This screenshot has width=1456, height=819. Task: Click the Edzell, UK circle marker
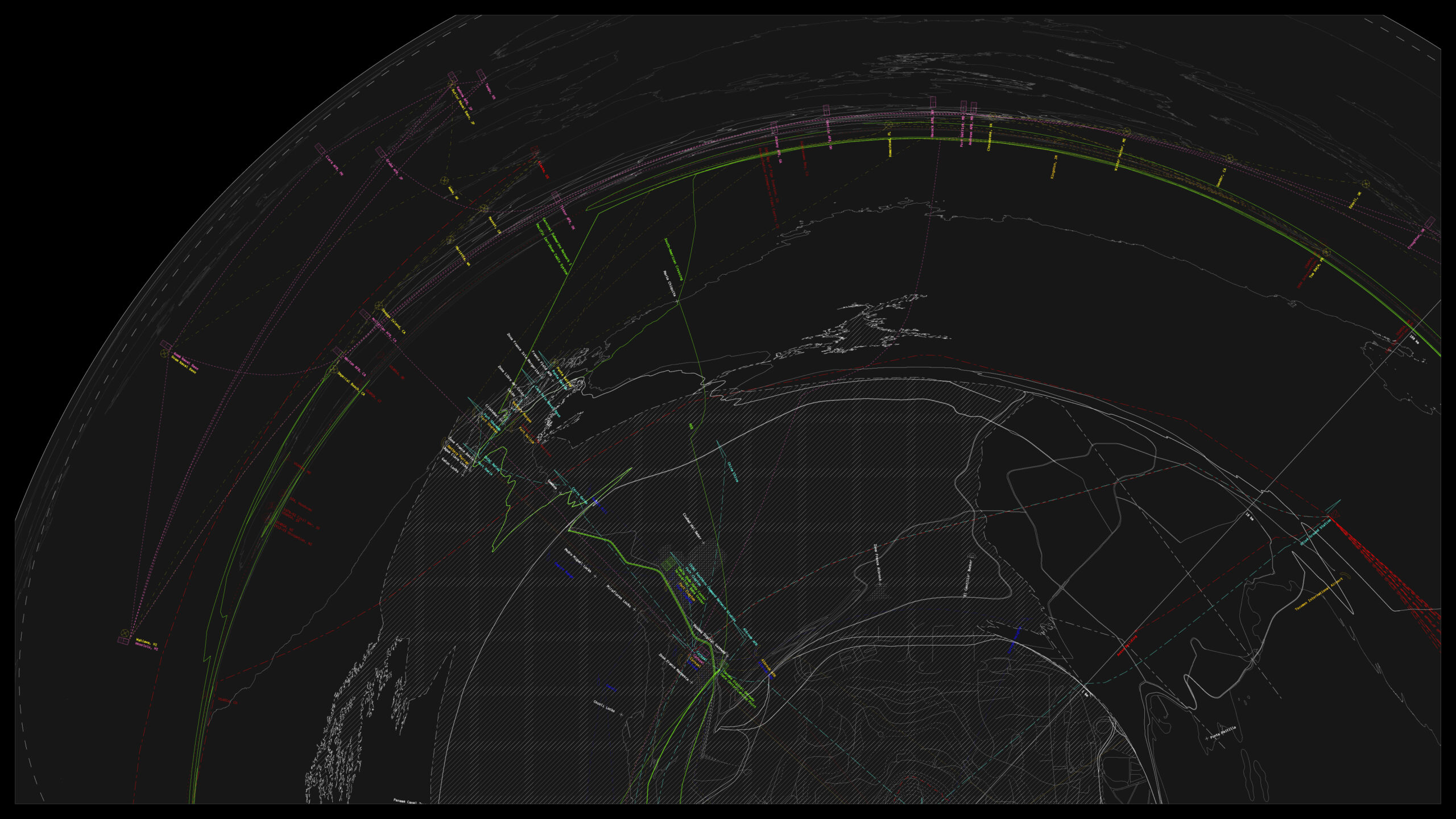coord(1366,184)
